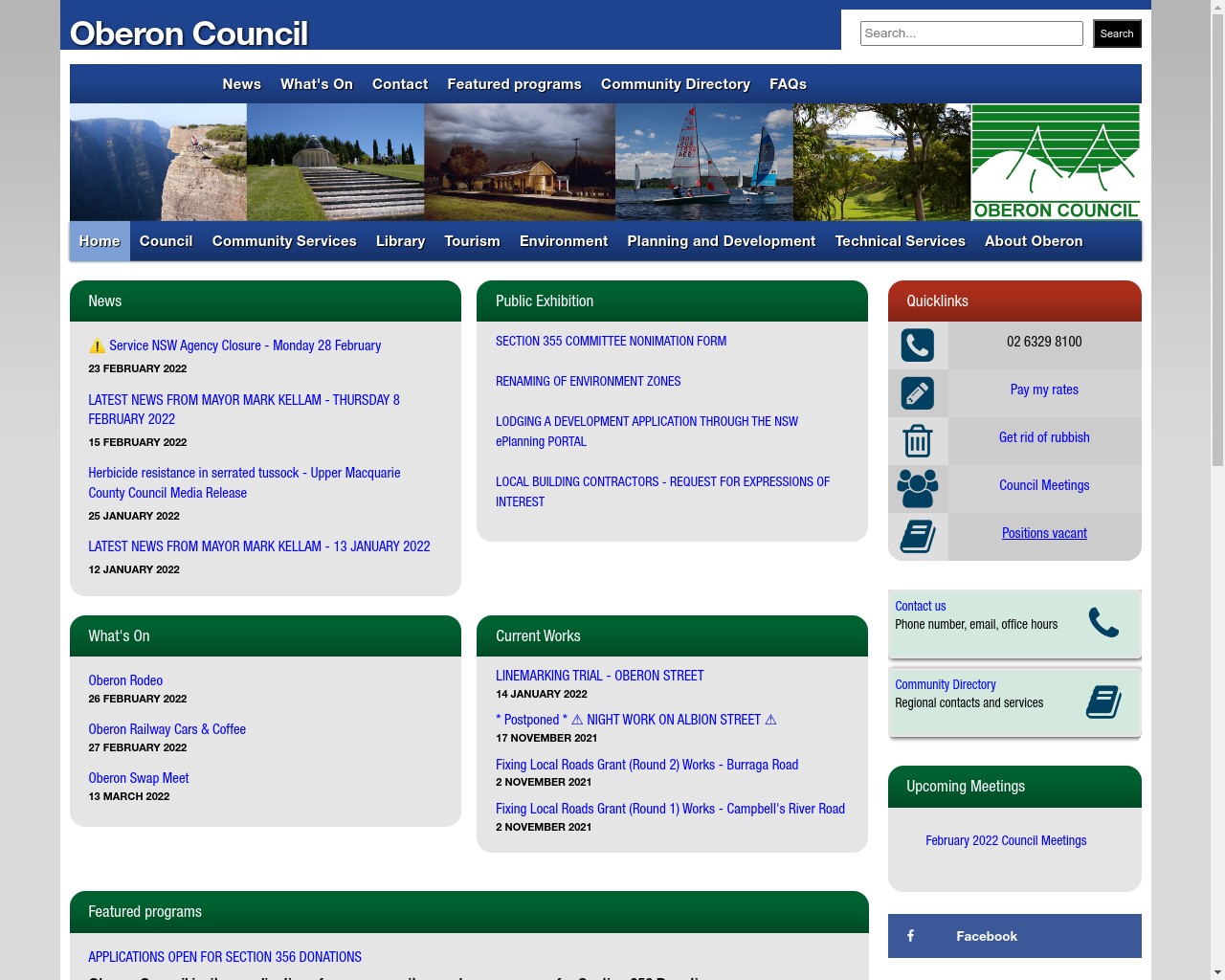Click the sailing boats banner photo
Viewport: 1225px width, 980px height.
(x=704, y=163)
